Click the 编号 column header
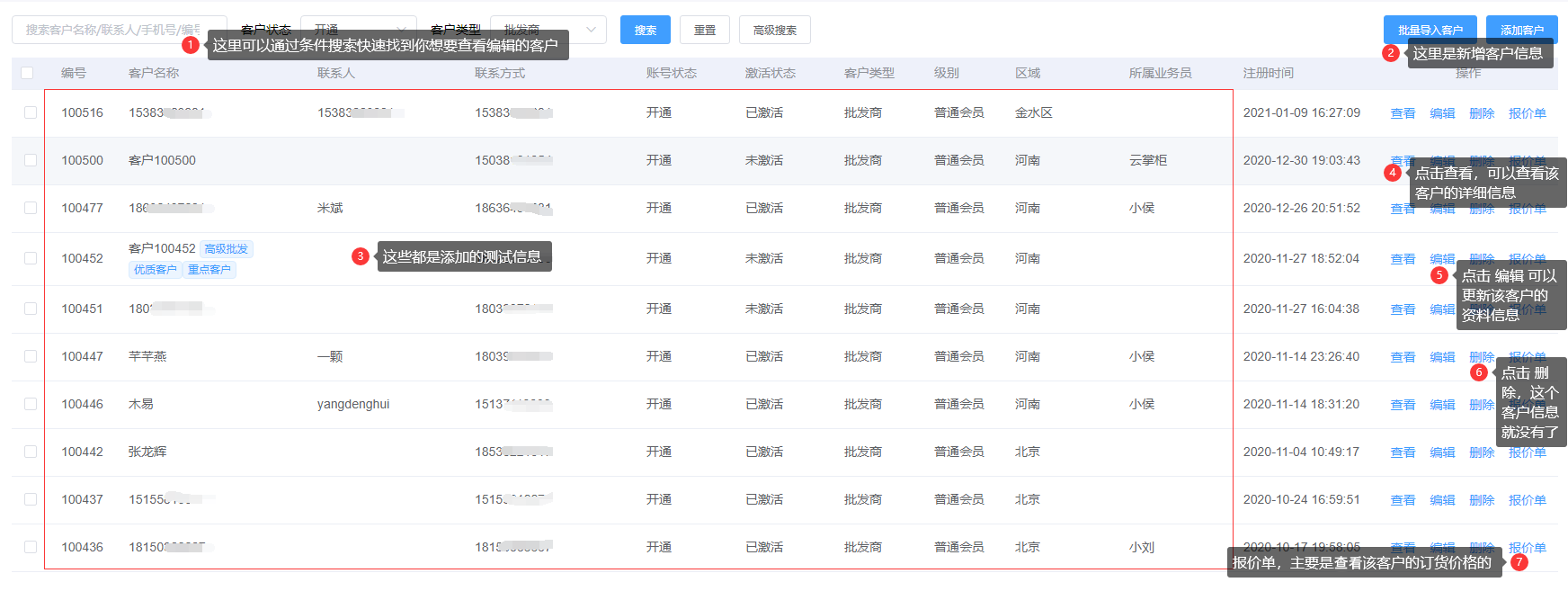This screenshot has height=609, width=1568. [74, 73]
